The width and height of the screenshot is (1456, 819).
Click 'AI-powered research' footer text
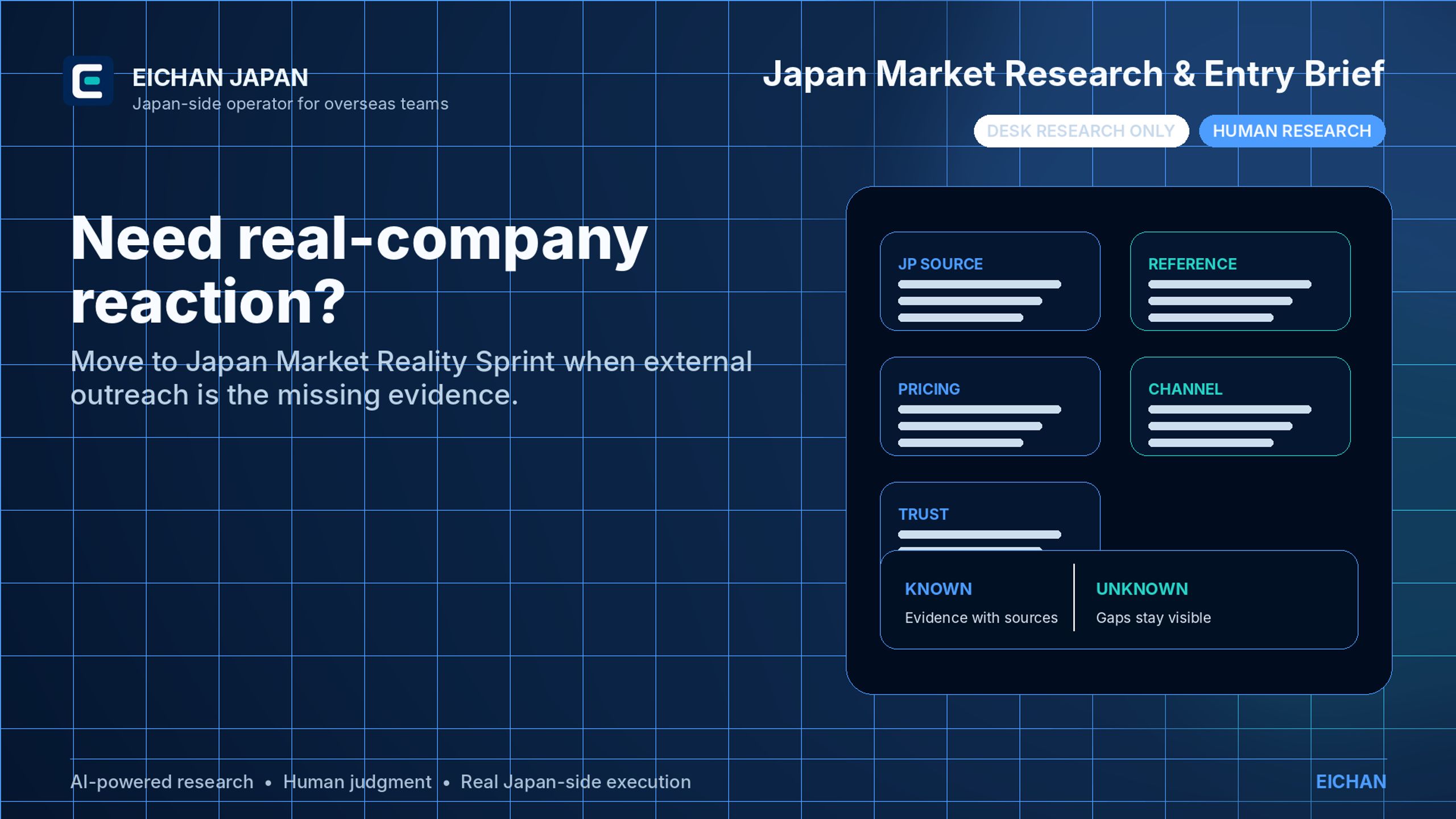point(162,782)
